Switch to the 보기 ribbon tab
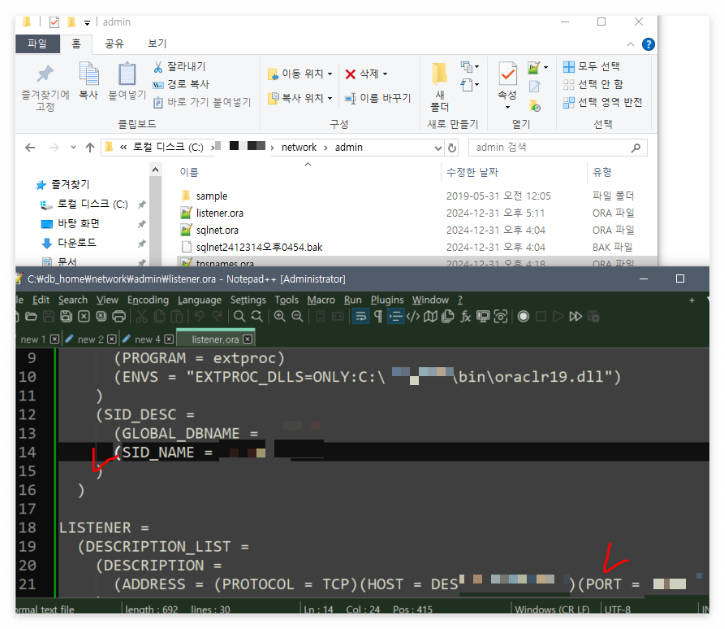Screen dimensions: 725x629 pyautogui.click(x=157, y=43)
